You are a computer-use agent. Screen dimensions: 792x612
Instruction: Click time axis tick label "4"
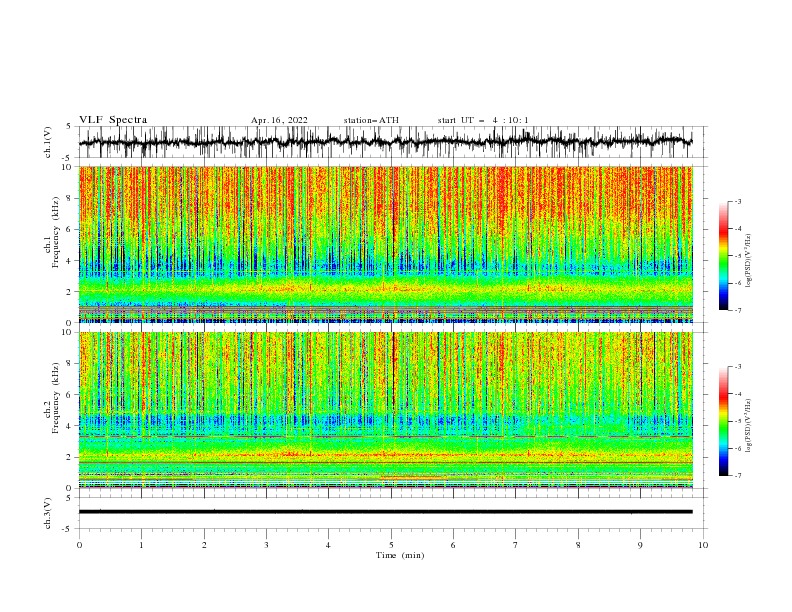328,545
